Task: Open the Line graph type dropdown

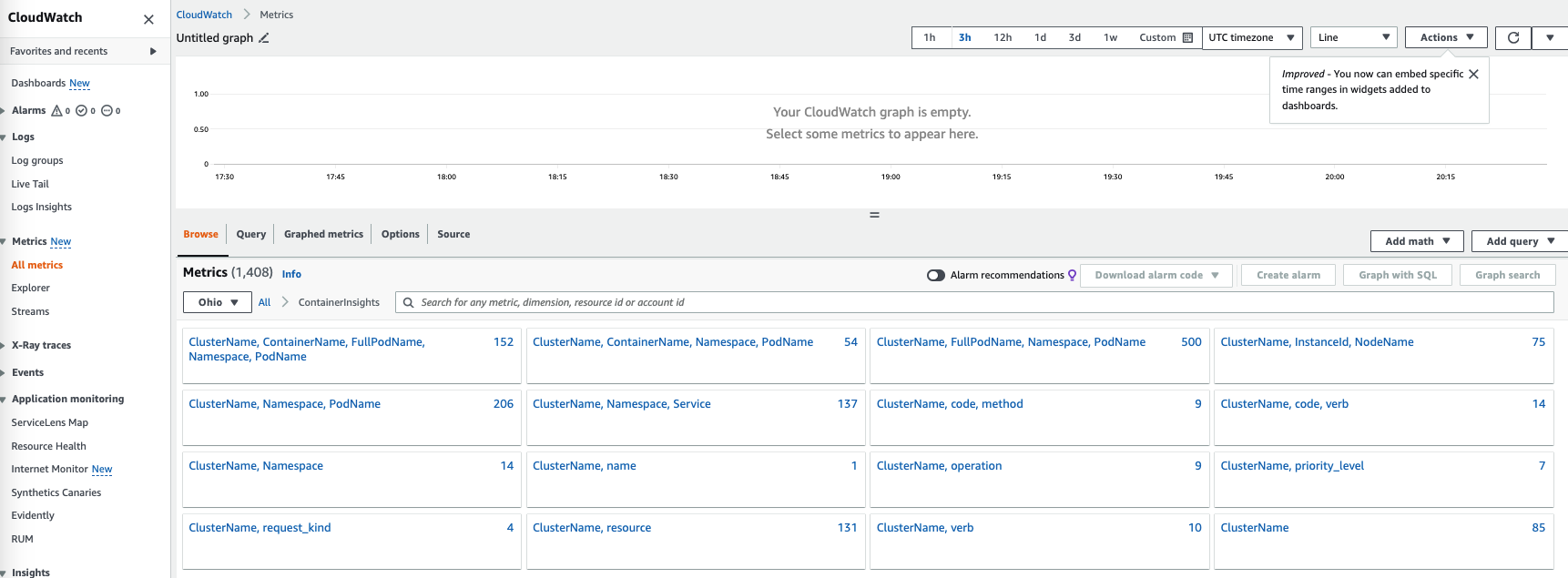Action: pos(1354,37)
